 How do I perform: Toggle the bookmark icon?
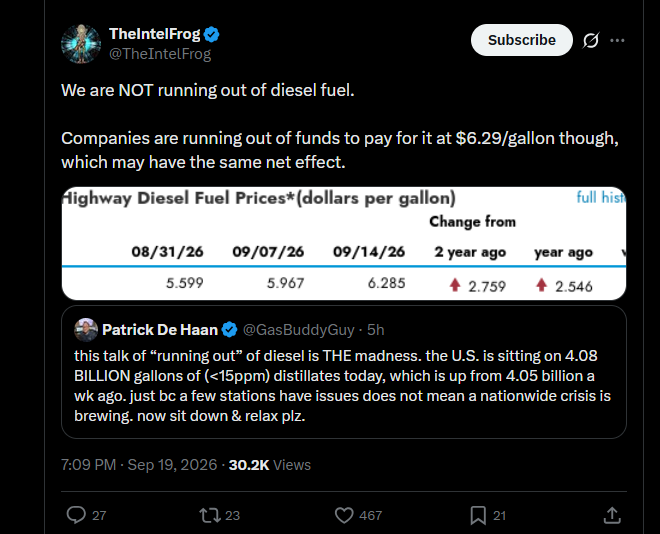(x=478, y=515)
